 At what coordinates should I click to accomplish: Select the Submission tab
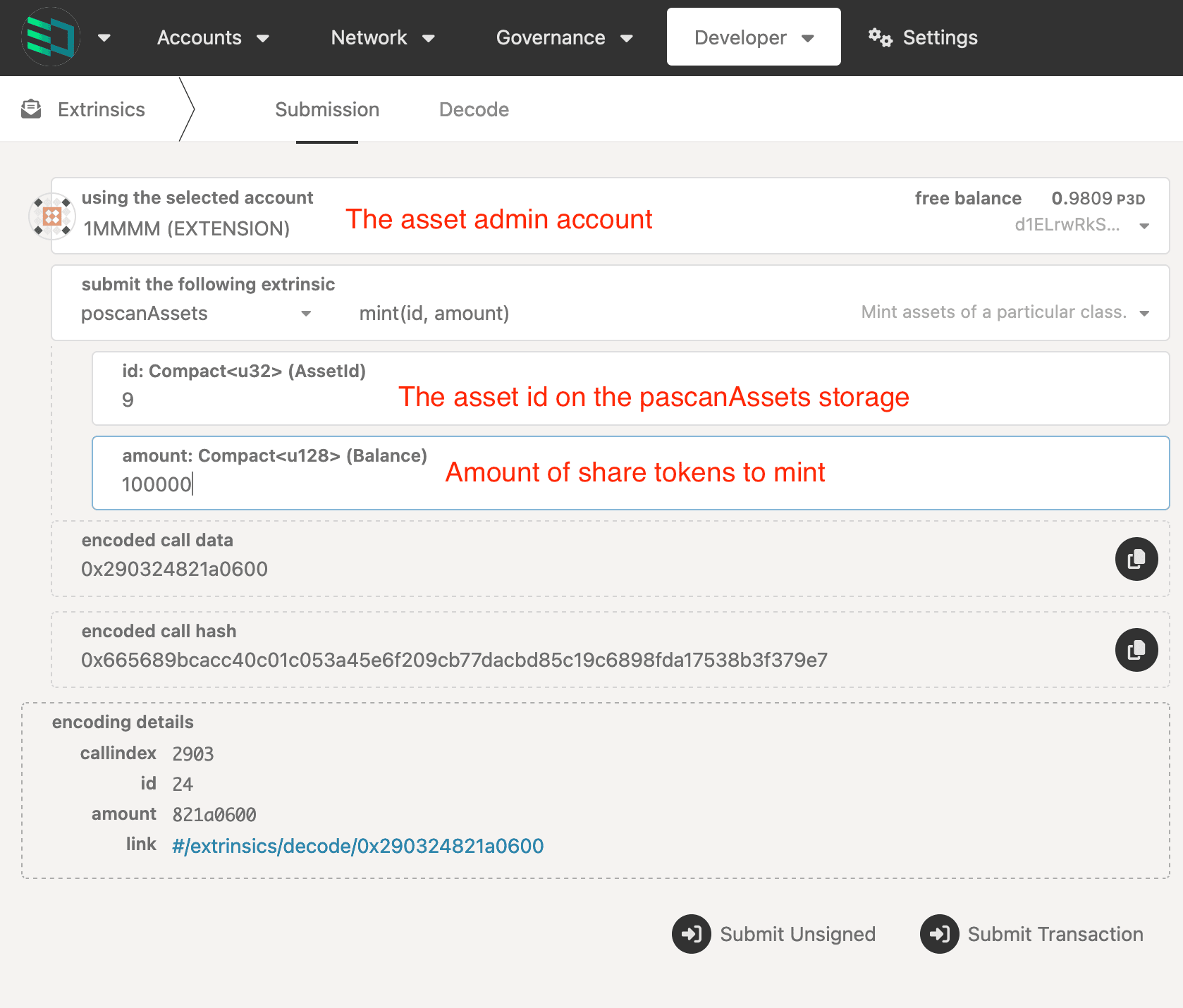coord(327,109)
